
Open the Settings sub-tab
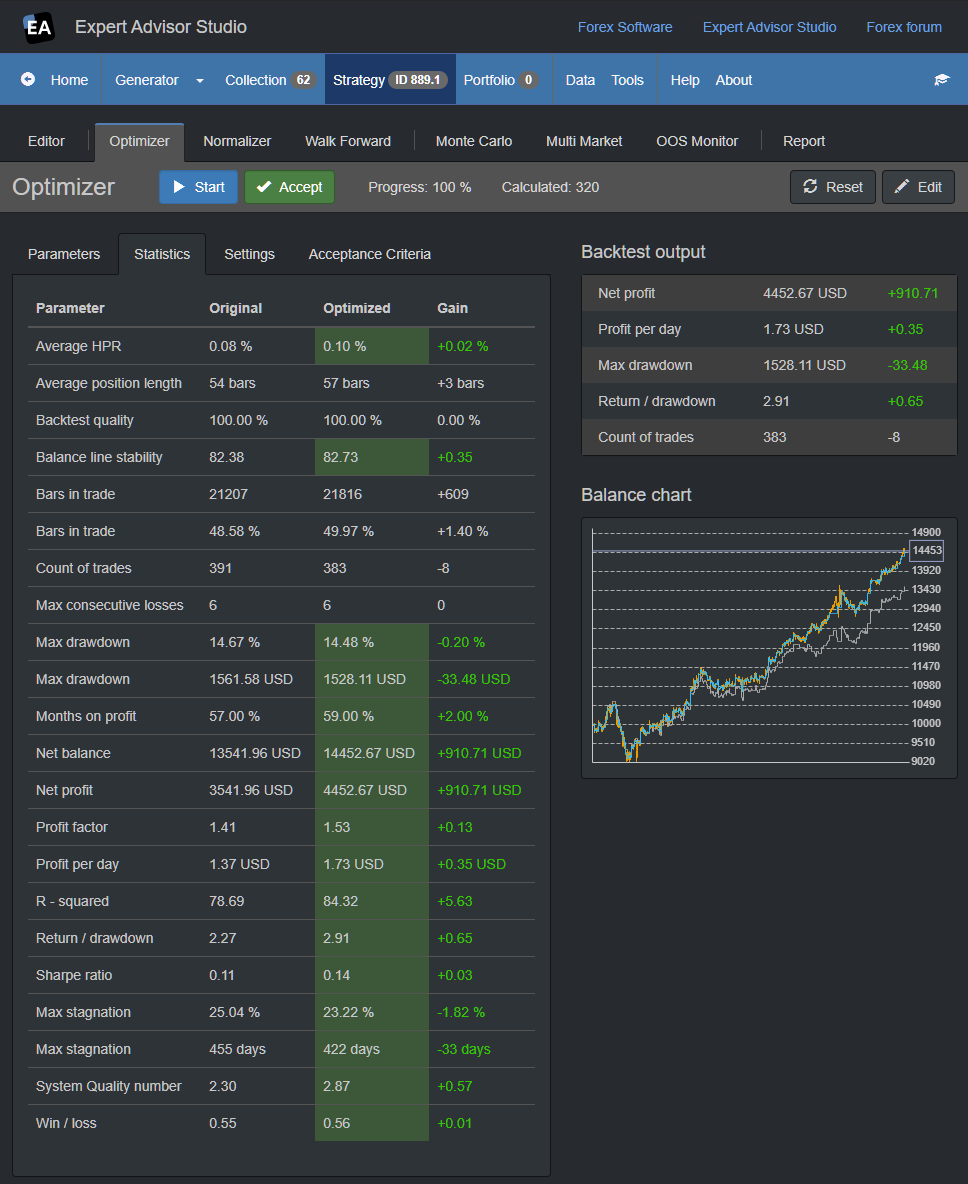(x=249, y=254)
